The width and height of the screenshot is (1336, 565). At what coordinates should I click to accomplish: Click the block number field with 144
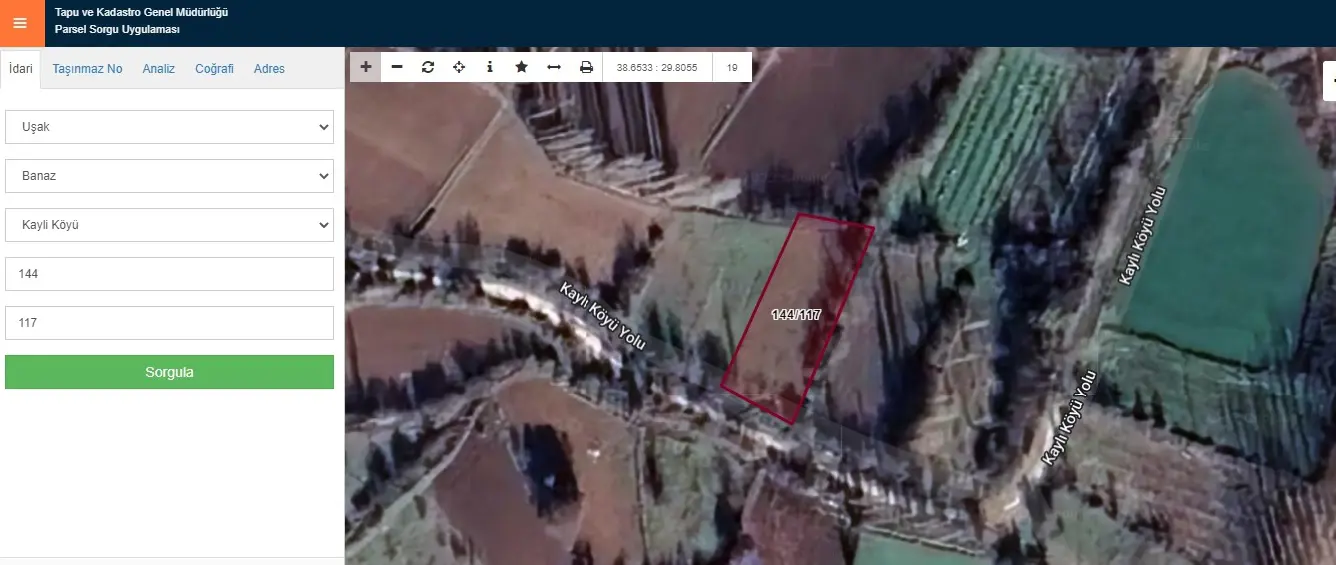click(169, 274)
